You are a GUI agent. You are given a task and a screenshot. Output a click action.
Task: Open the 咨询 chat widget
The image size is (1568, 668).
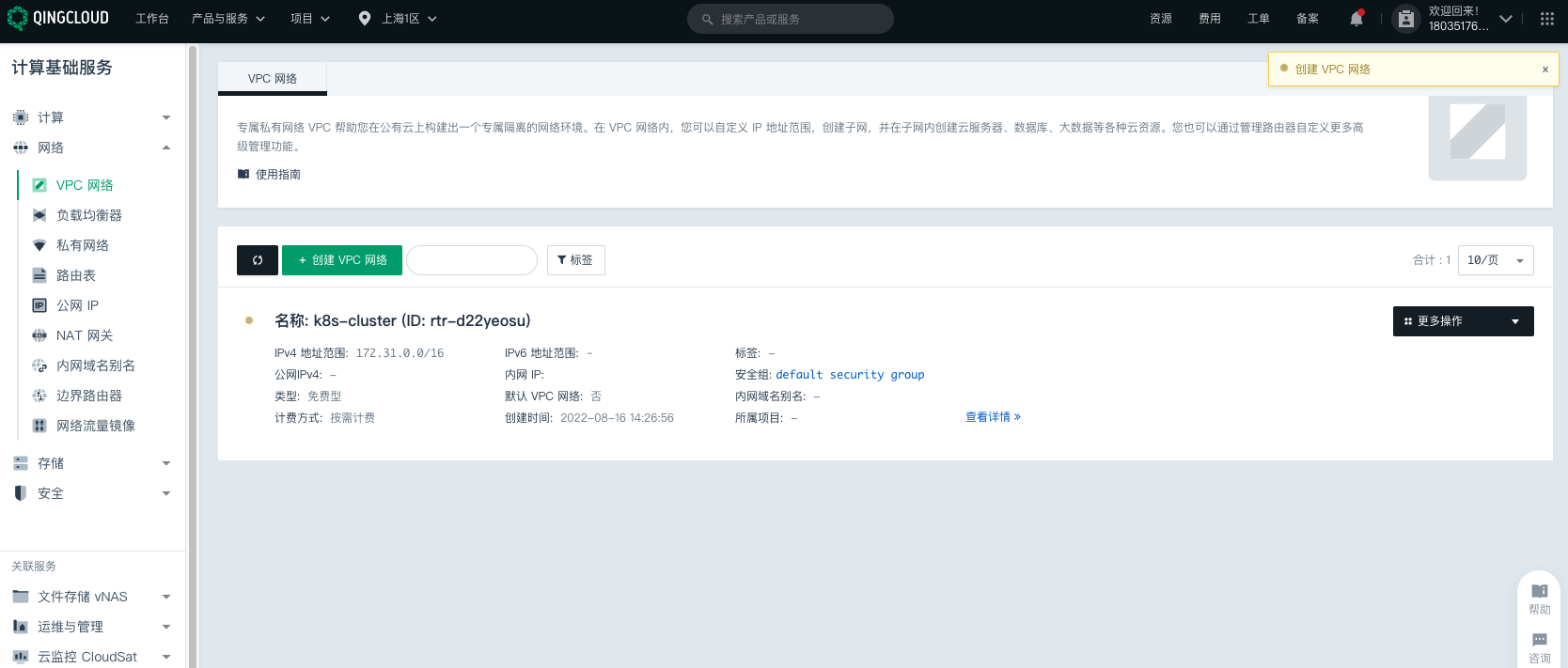click(x=1540, y=648)
